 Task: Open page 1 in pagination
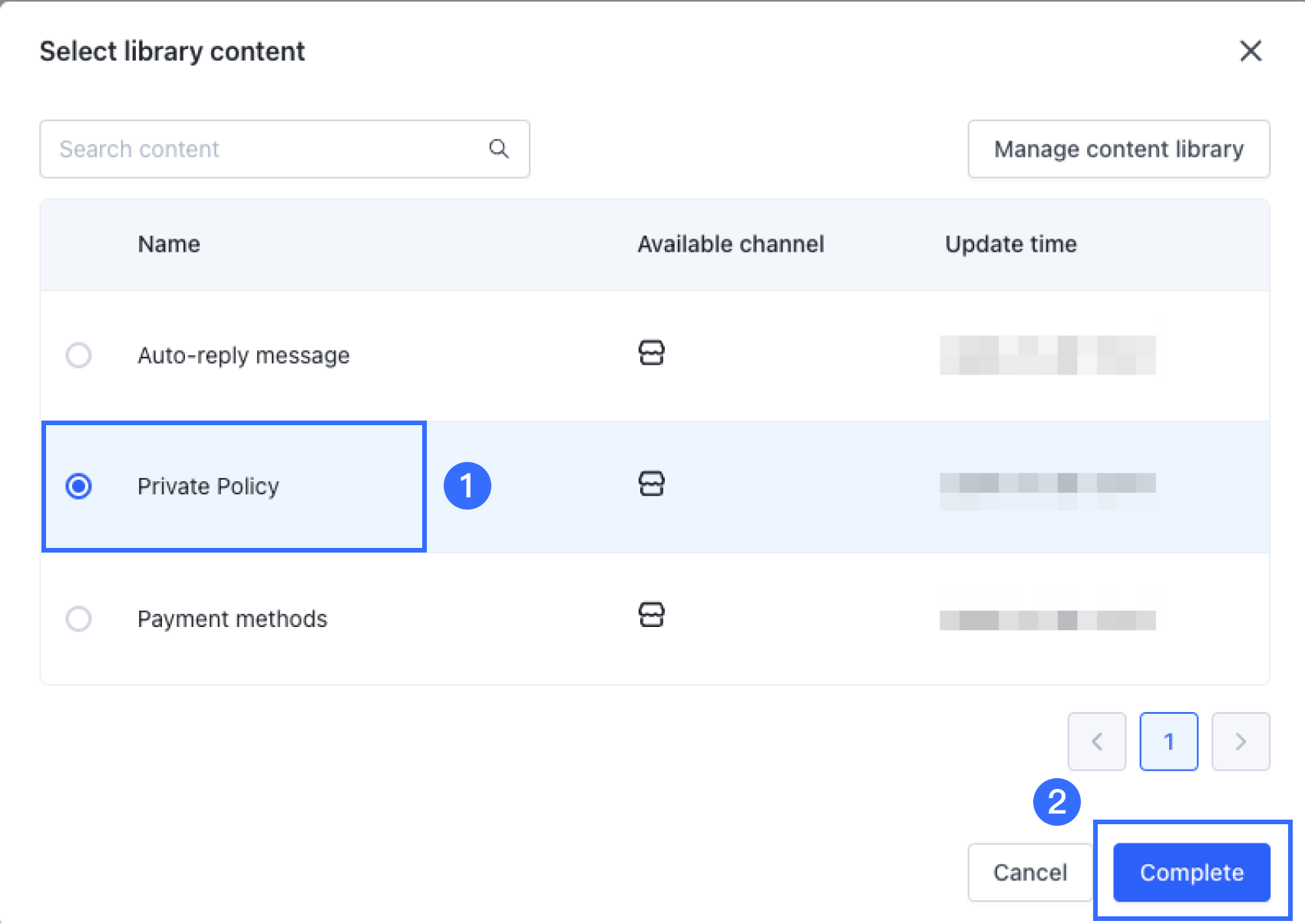[x=1168, y=741]
